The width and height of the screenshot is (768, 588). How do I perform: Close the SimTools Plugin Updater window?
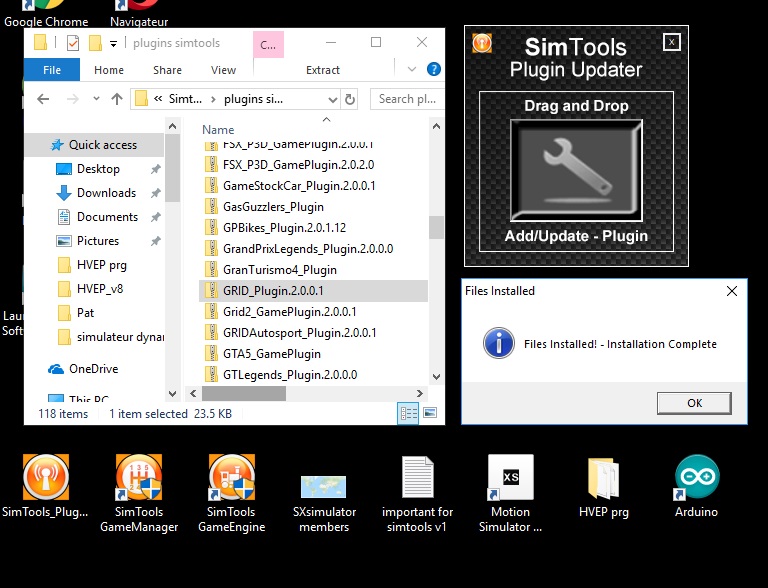coord(672,42)
